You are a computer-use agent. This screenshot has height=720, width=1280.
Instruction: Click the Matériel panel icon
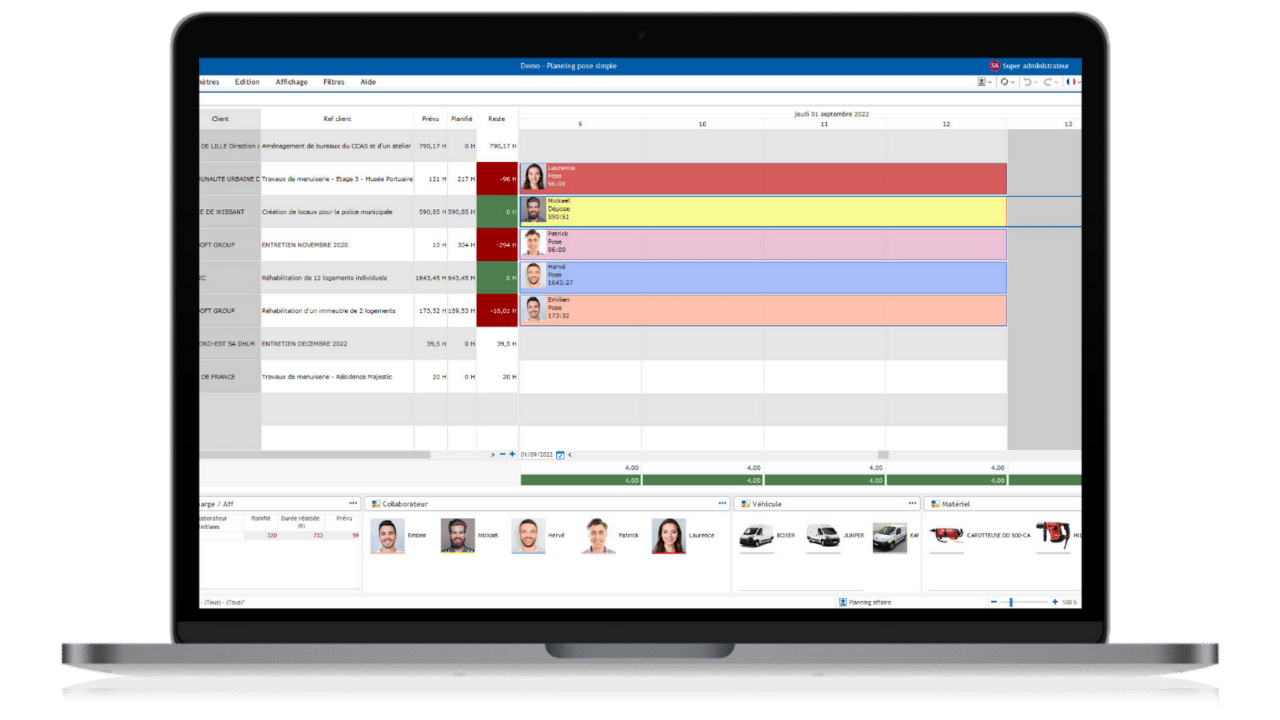pyautogui.click(x=935, y=504)
